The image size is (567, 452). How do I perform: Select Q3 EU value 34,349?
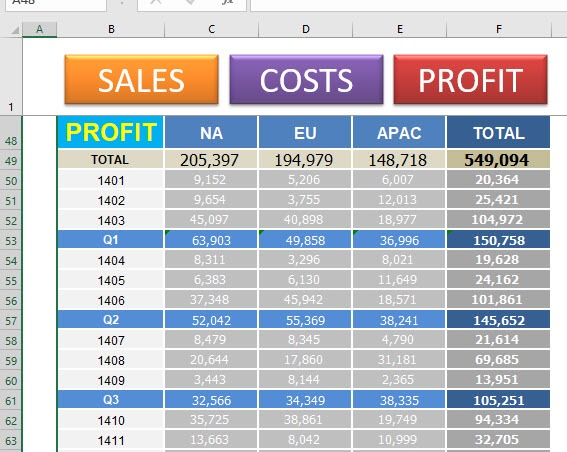[x=305, y=400]
